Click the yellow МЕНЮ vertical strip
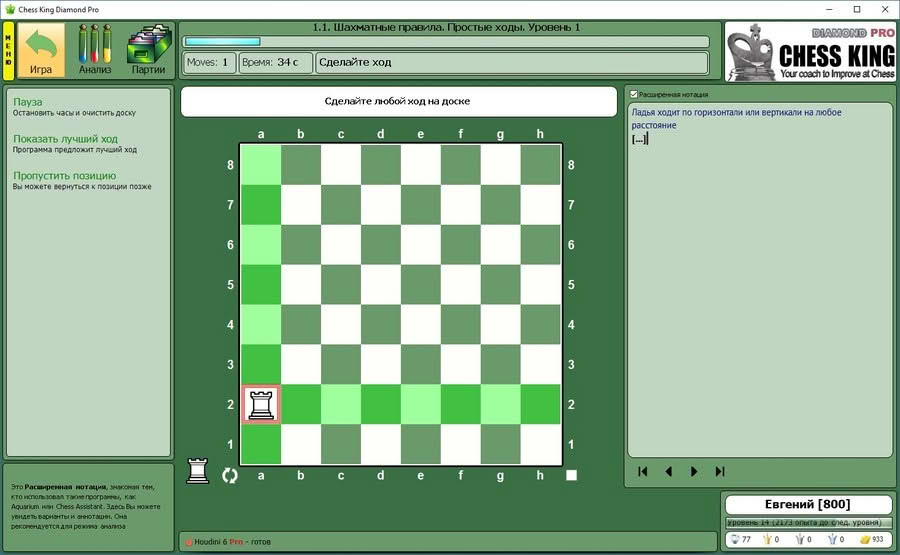 pos(8,50)
